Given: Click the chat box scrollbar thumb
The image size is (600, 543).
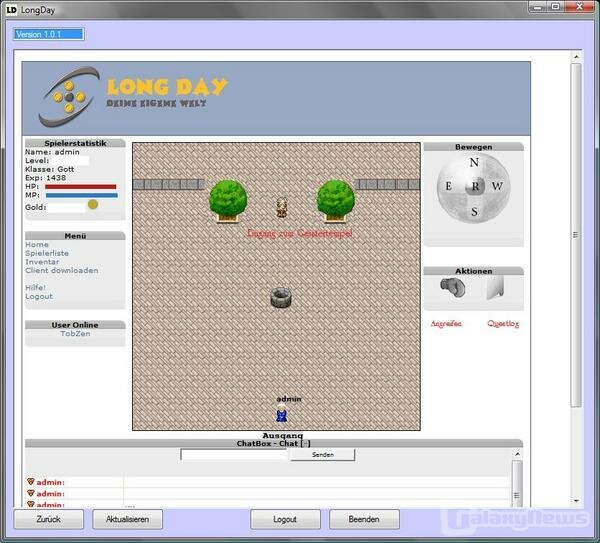Looking at the screenshot, I should [x=517, y=483].
